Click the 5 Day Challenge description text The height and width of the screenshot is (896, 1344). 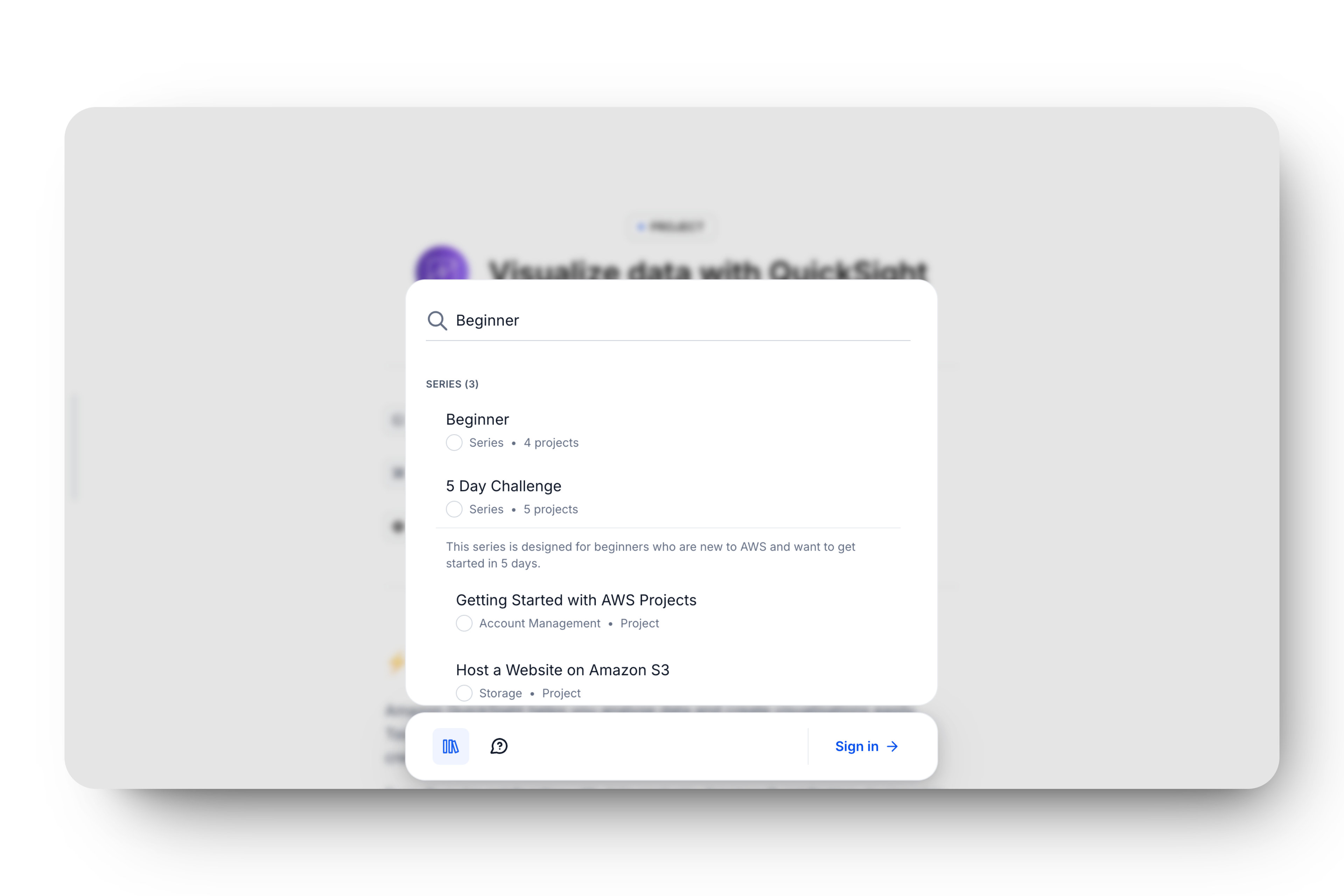pyautogui.click(x=650, y=555)
